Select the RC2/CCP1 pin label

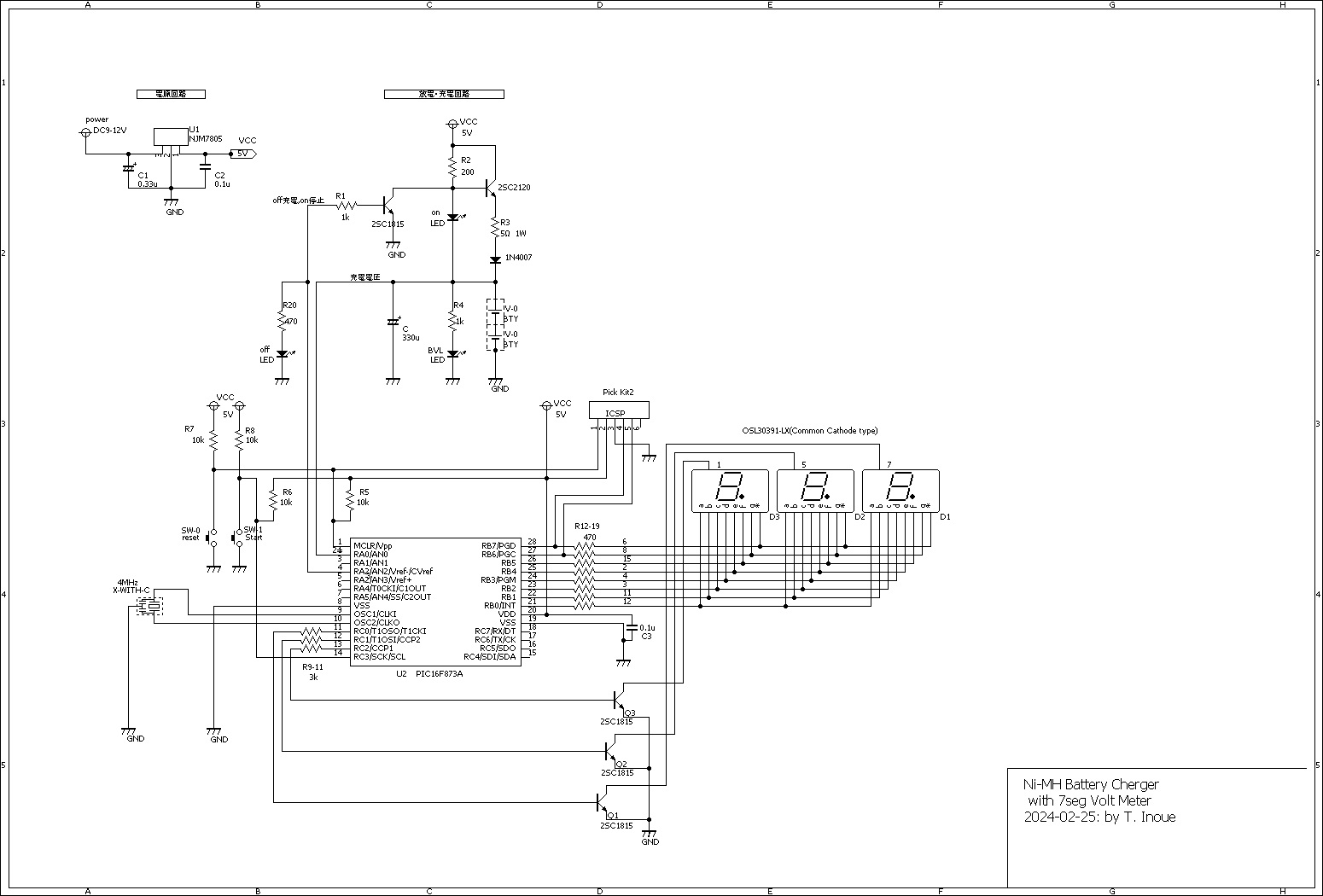[x=373, y=648]
